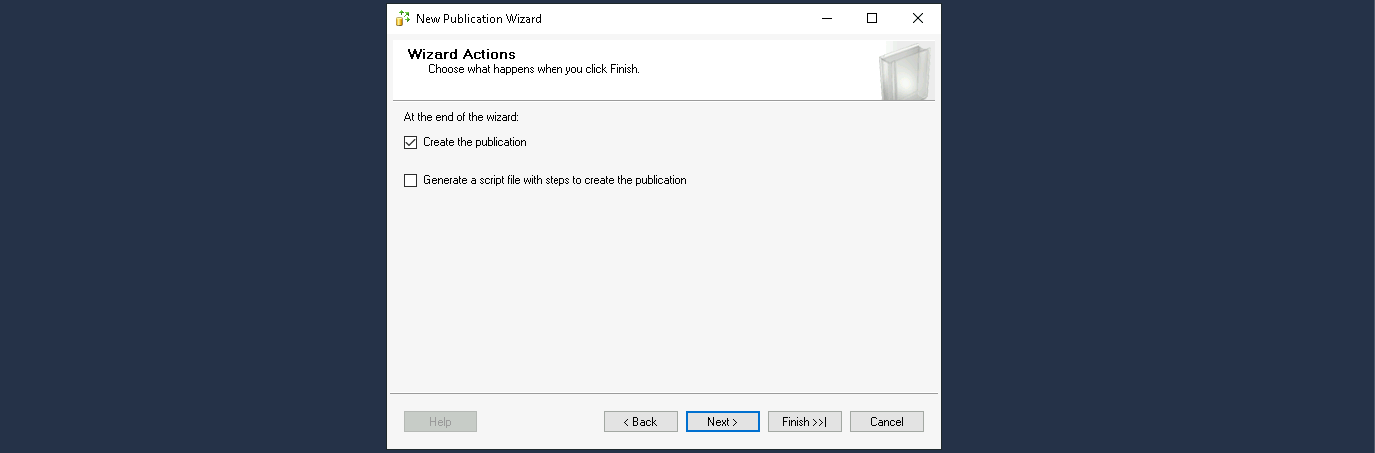This screenshot has width=1375, height=453.
Task: Click the "Create the publication" label text
Action: pyautogui.click(x=474, y=142)
